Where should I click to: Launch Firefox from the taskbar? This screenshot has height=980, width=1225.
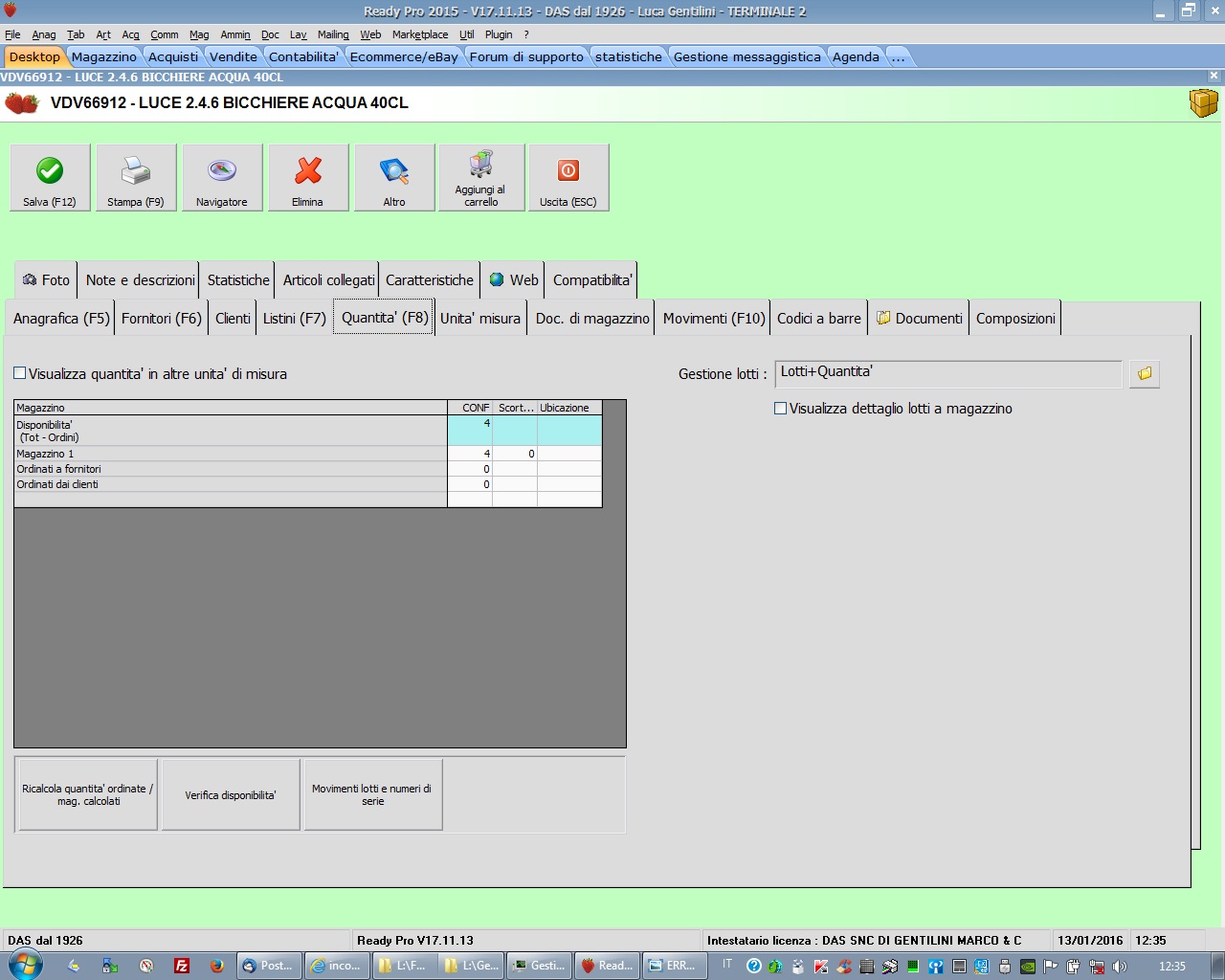[x=217, y=966]
